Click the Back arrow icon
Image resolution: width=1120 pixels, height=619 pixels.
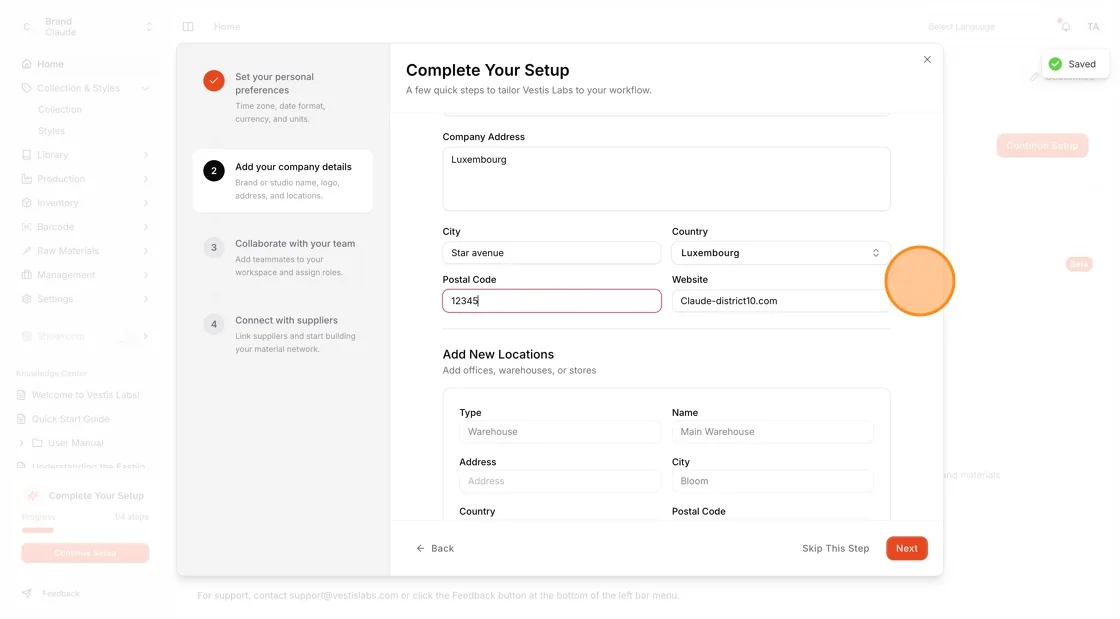coord(420,548)
